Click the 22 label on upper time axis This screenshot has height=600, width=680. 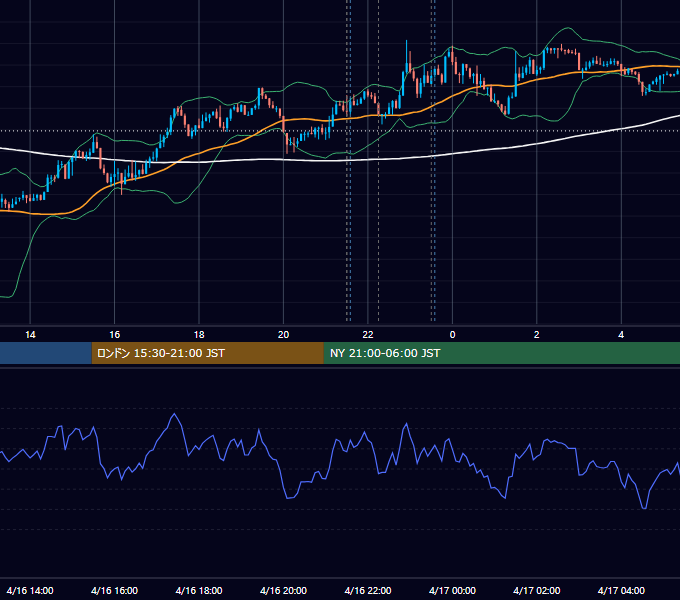point(368,335)
